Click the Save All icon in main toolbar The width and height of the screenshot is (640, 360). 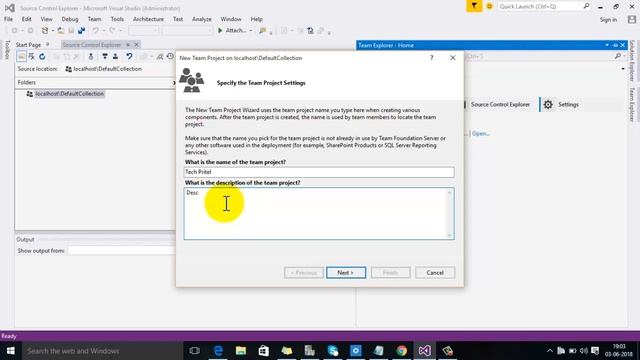point(81,31)
